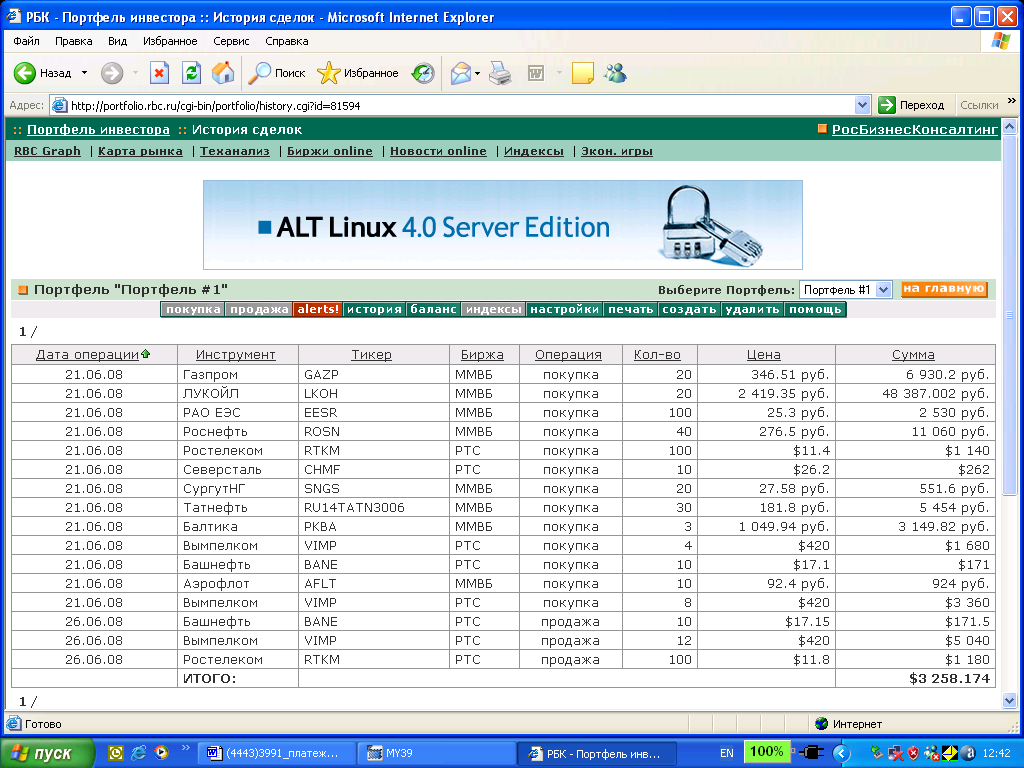
Task: Click the ALT Linux 4.0 Server banner
Action: tap(503, 225)
